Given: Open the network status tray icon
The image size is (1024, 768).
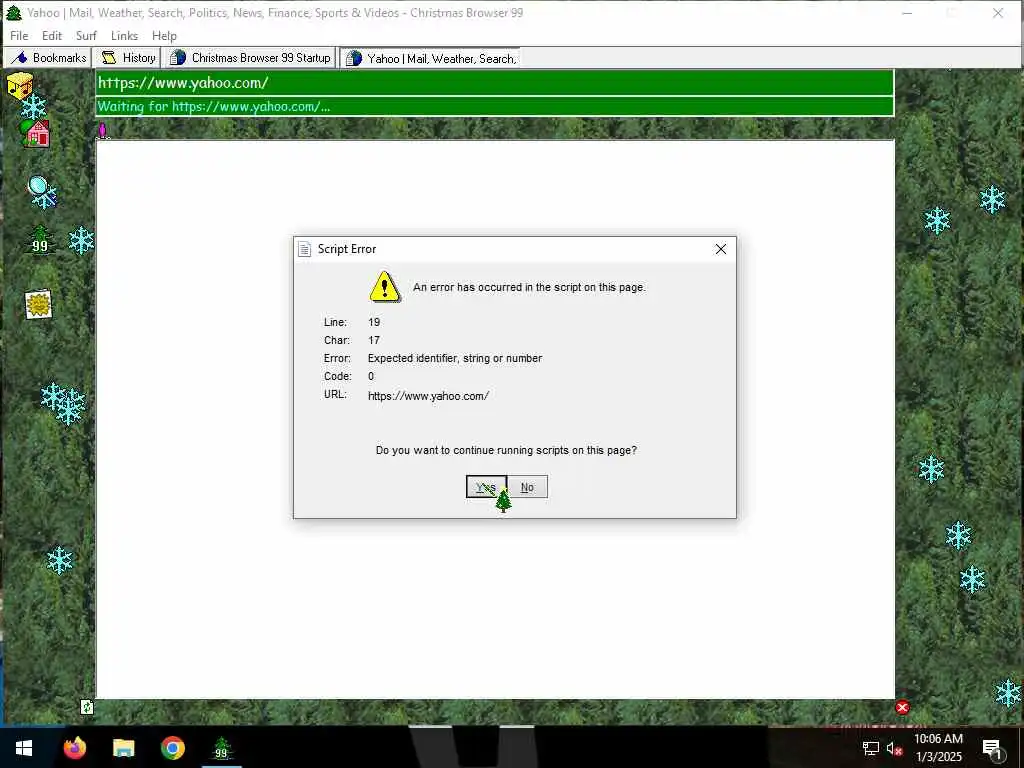Looking at the screenshot, I should (871, 748).
